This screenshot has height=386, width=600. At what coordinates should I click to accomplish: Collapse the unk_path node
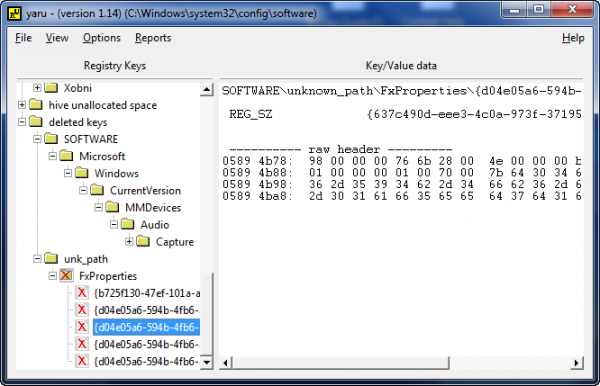[x=37, y=259]
